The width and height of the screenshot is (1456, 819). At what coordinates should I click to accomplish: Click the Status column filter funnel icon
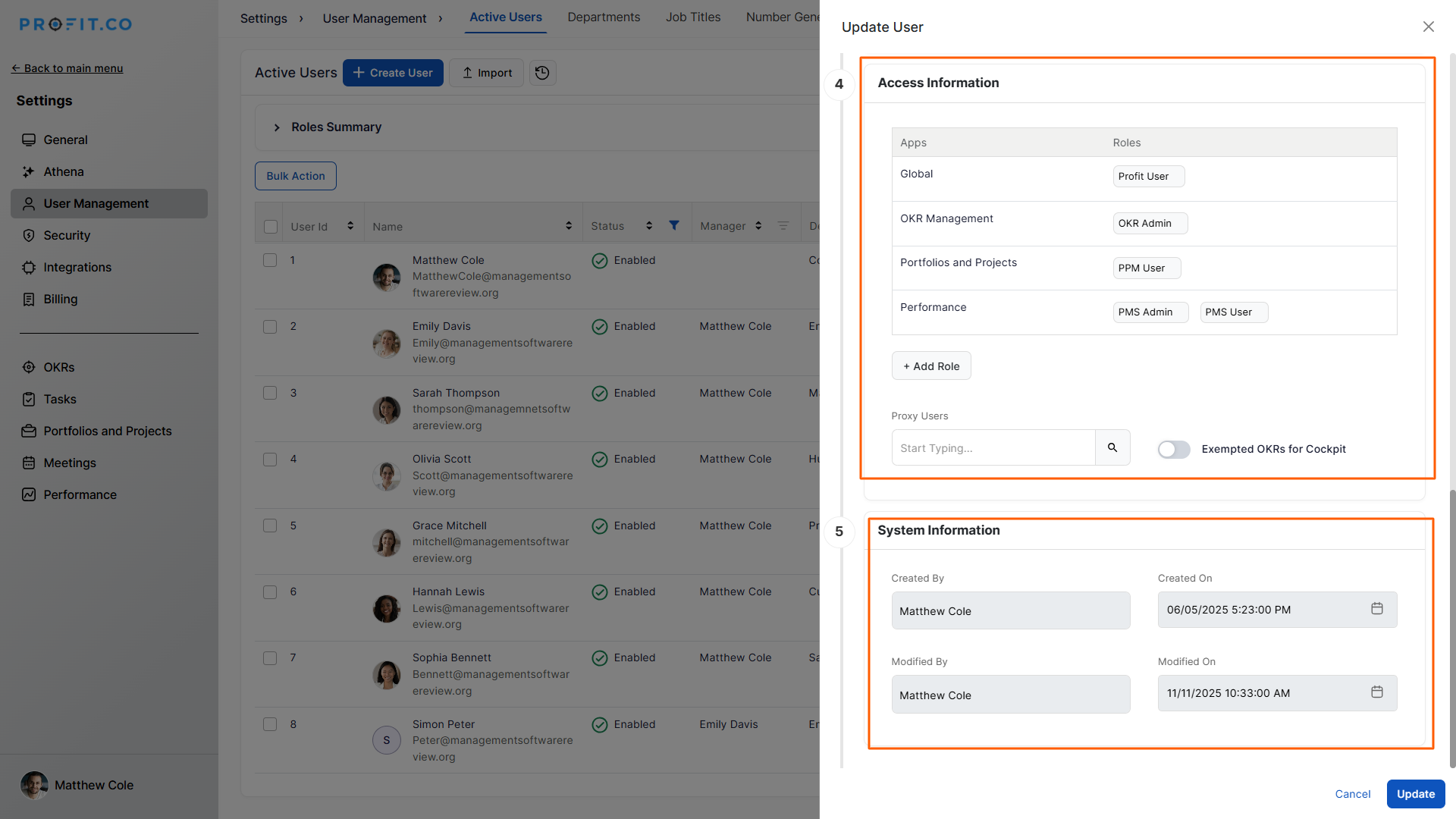click(674, 225)
